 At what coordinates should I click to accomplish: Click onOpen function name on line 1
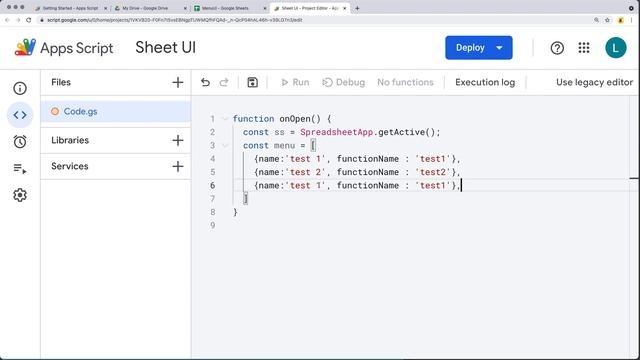[295, 119]
